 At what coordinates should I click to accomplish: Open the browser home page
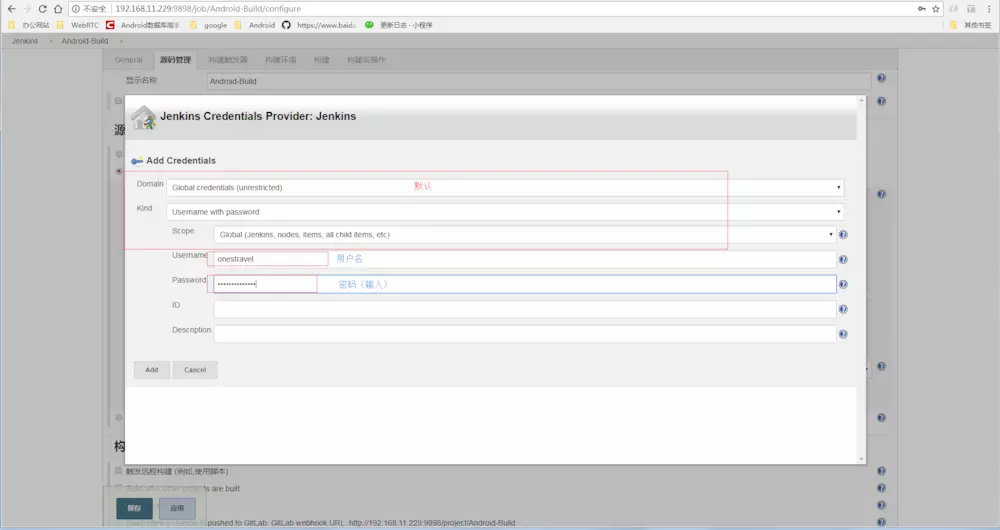58,9
